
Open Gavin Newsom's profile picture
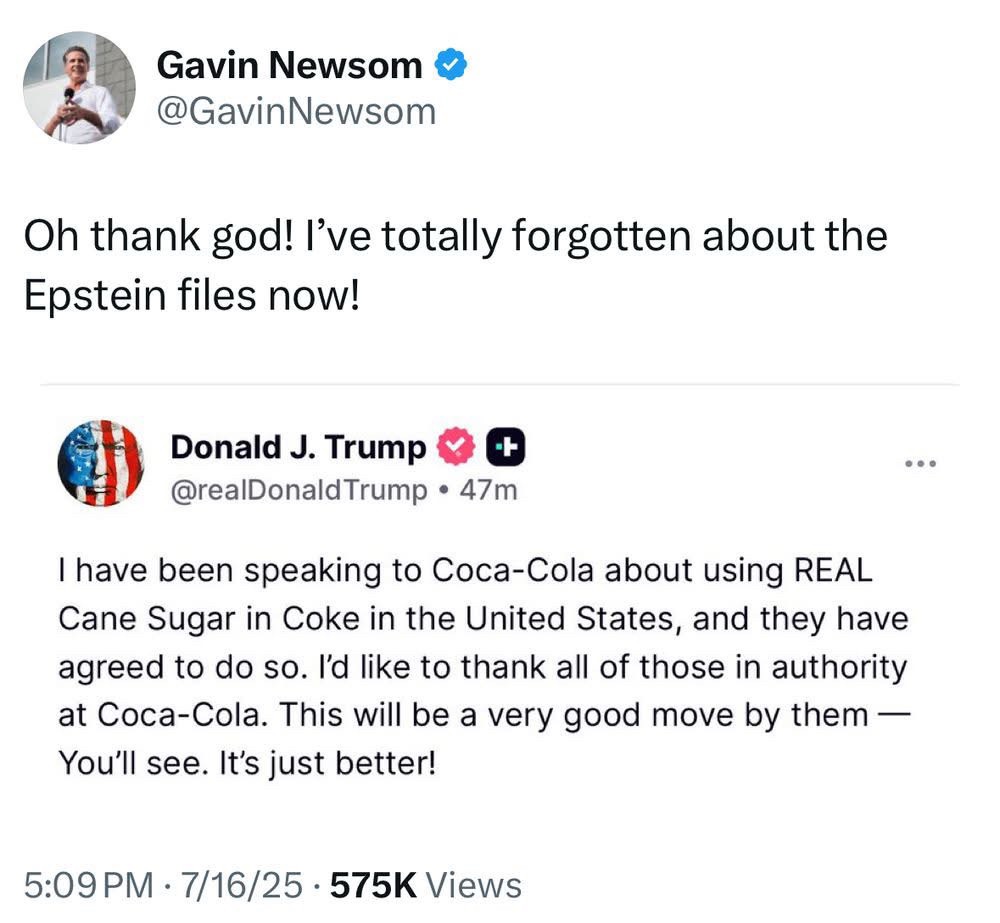pos(79,87)
